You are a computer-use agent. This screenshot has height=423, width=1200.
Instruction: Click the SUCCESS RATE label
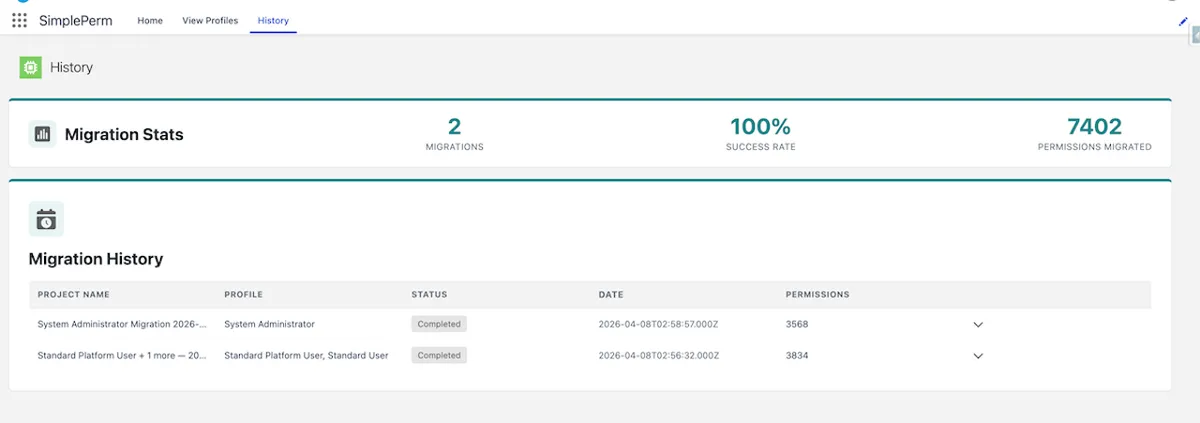click(x=761, y=147)
